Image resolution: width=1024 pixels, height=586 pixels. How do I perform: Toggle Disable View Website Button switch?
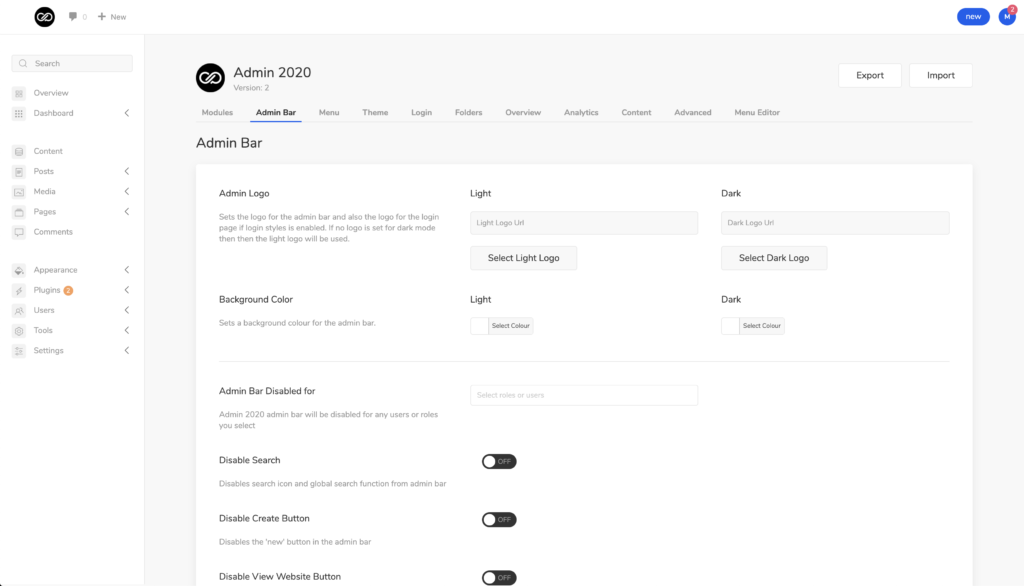click(498, 577)
